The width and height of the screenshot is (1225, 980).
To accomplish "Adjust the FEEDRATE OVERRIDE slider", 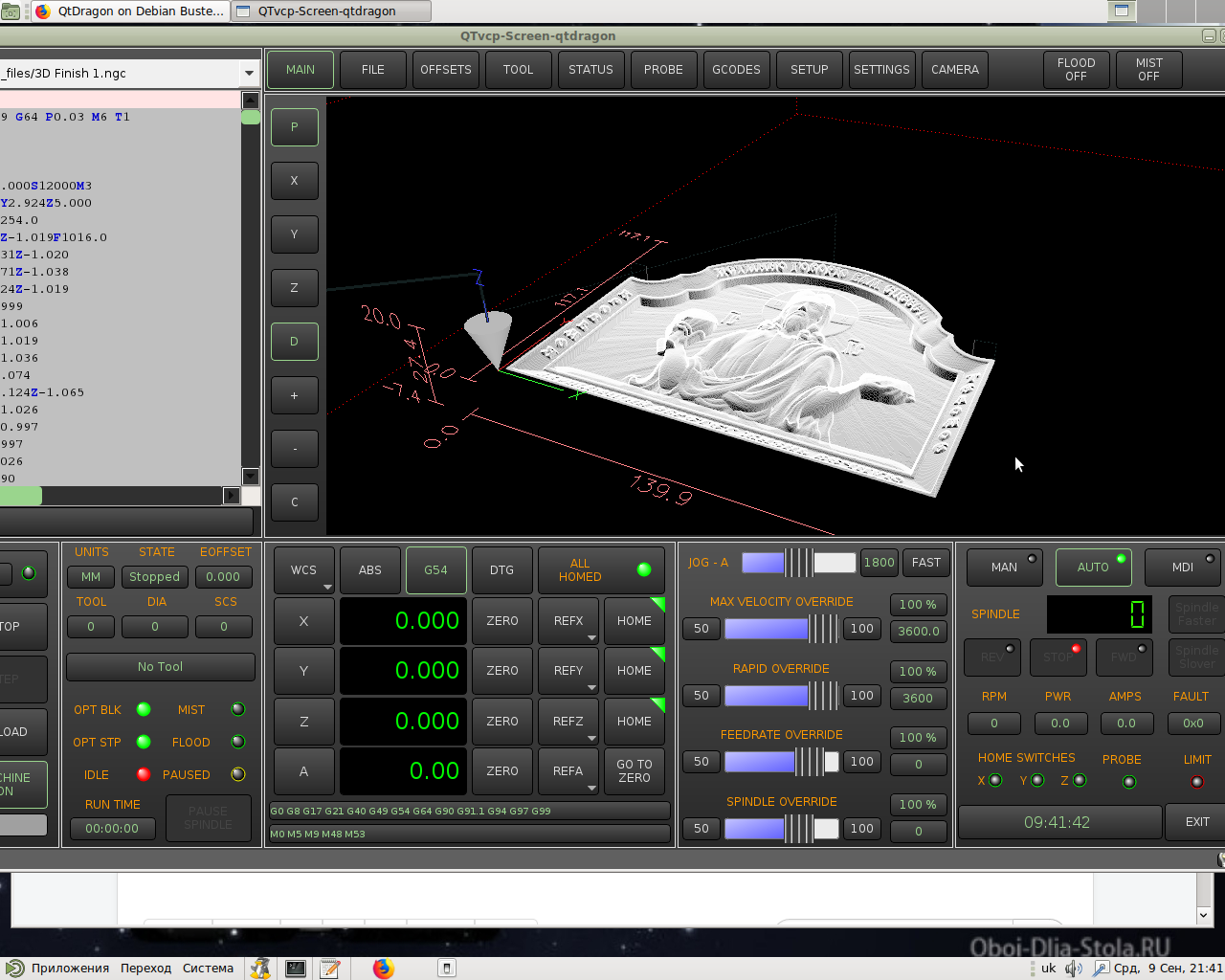I will coord(781,762).
